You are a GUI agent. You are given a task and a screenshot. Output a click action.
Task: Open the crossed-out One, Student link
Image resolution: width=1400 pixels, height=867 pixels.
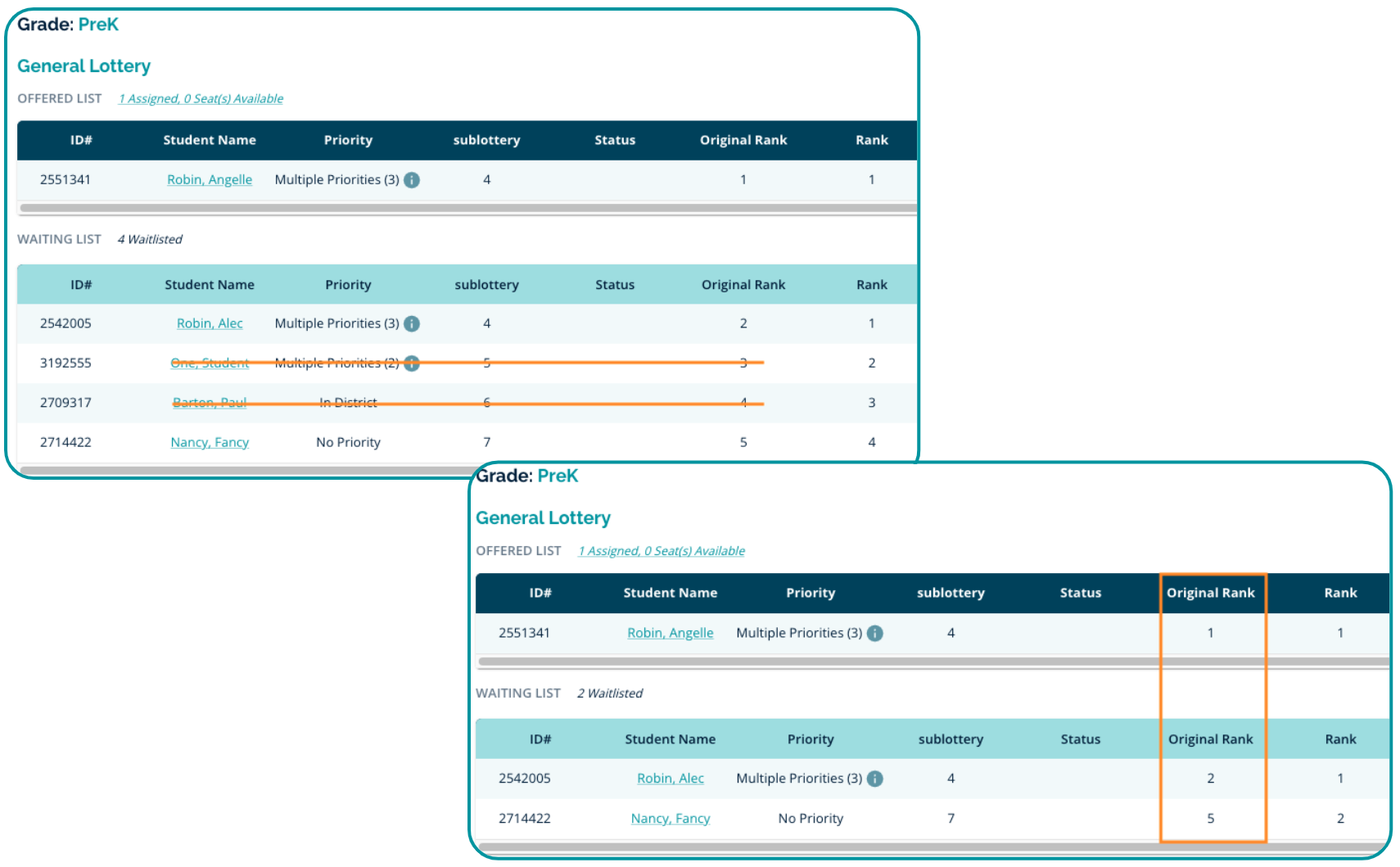coord(210,363)
